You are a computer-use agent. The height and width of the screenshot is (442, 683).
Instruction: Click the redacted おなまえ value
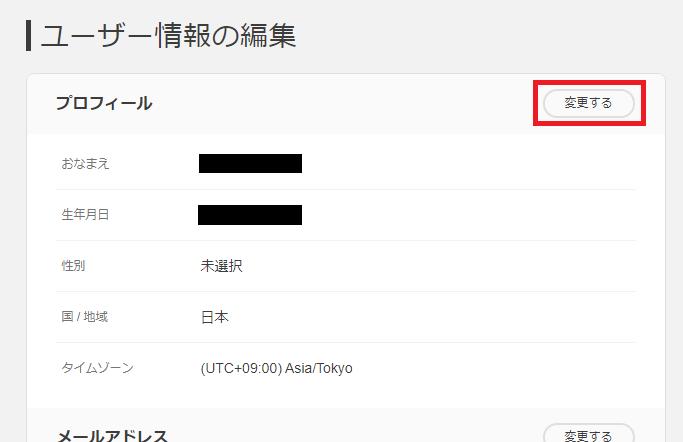pos(250,163)
